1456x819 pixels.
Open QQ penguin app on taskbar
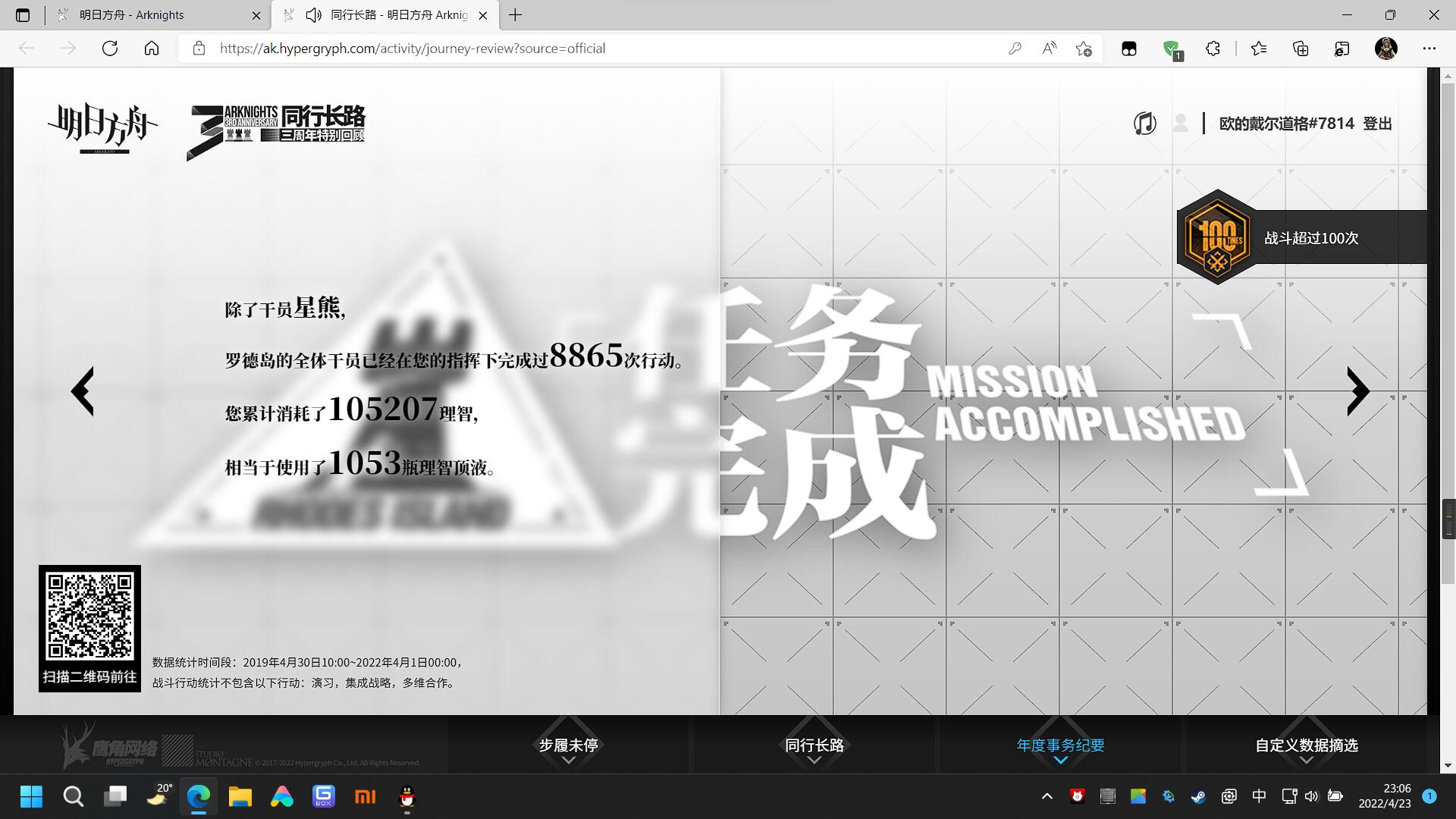pyautogui.click(x=407, y=796)
